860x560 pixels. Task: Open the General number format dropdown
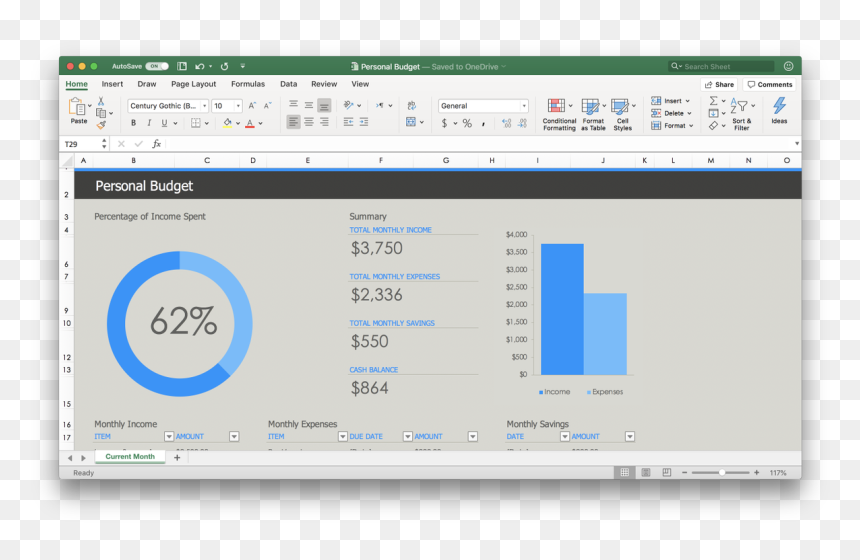[524, 106]
